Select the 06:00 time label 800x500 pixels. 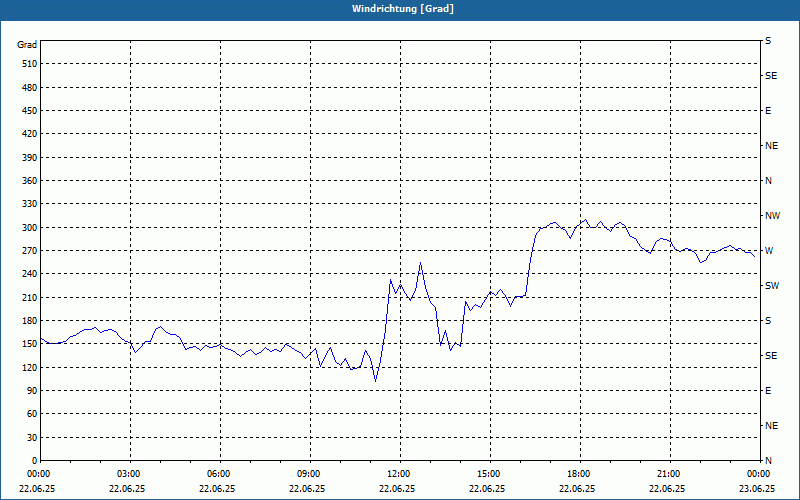click(220, 474)
